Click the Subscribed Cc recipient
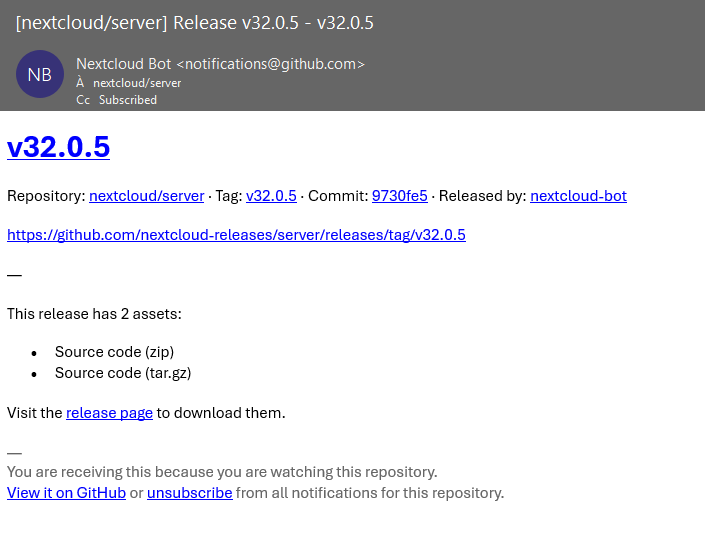 click(127, 100)
